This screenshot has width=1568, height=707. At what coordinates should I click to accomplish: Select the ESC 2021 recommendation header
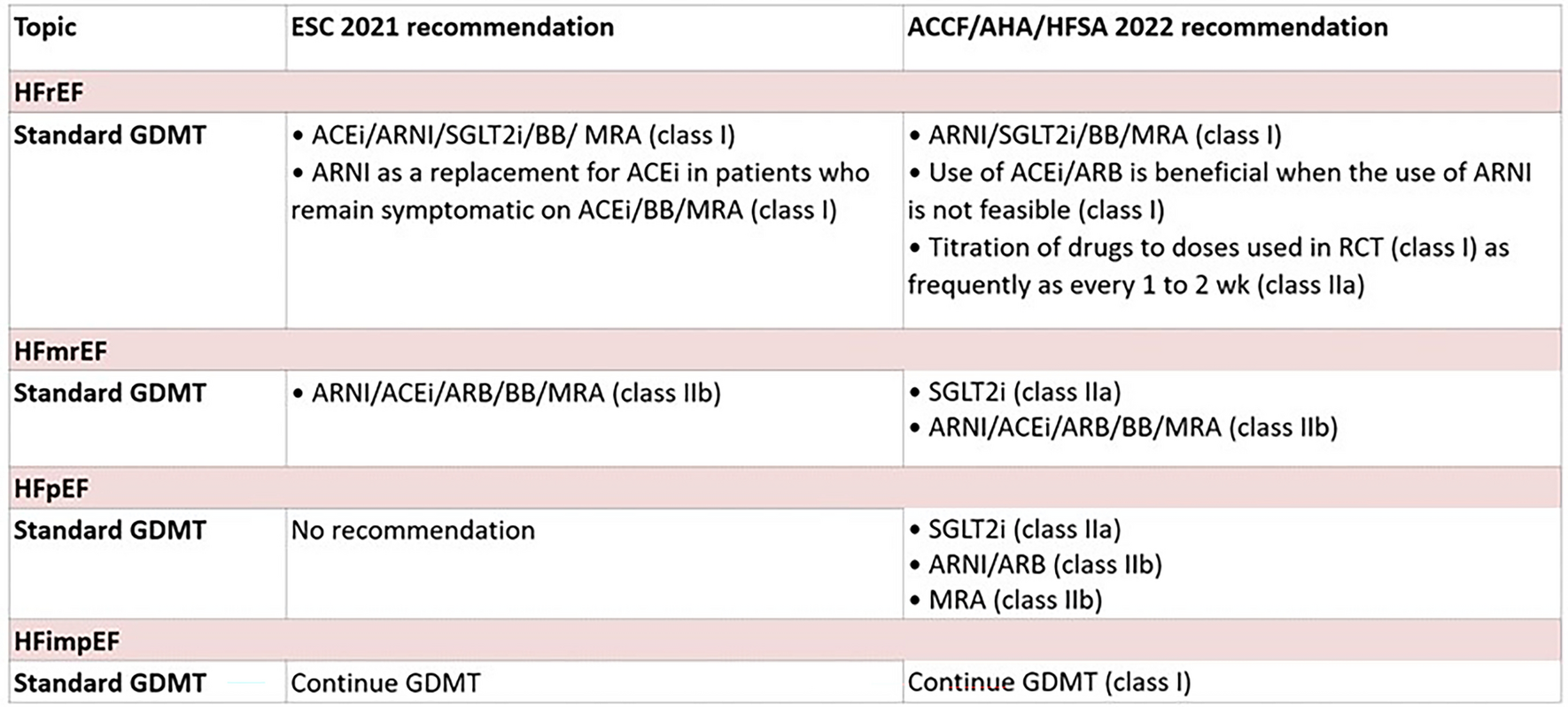pos(452,27)
